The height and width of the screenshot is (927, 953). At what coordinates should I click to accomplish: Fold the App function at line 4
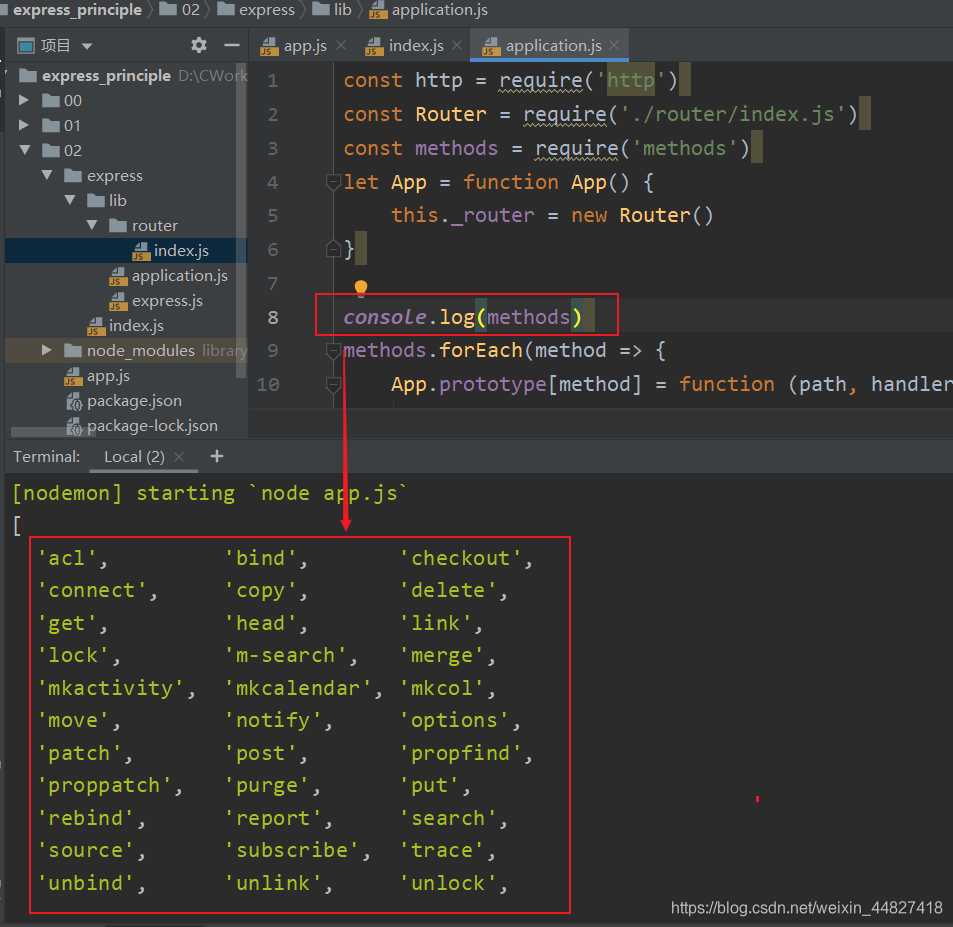click(x=333, y=182)
